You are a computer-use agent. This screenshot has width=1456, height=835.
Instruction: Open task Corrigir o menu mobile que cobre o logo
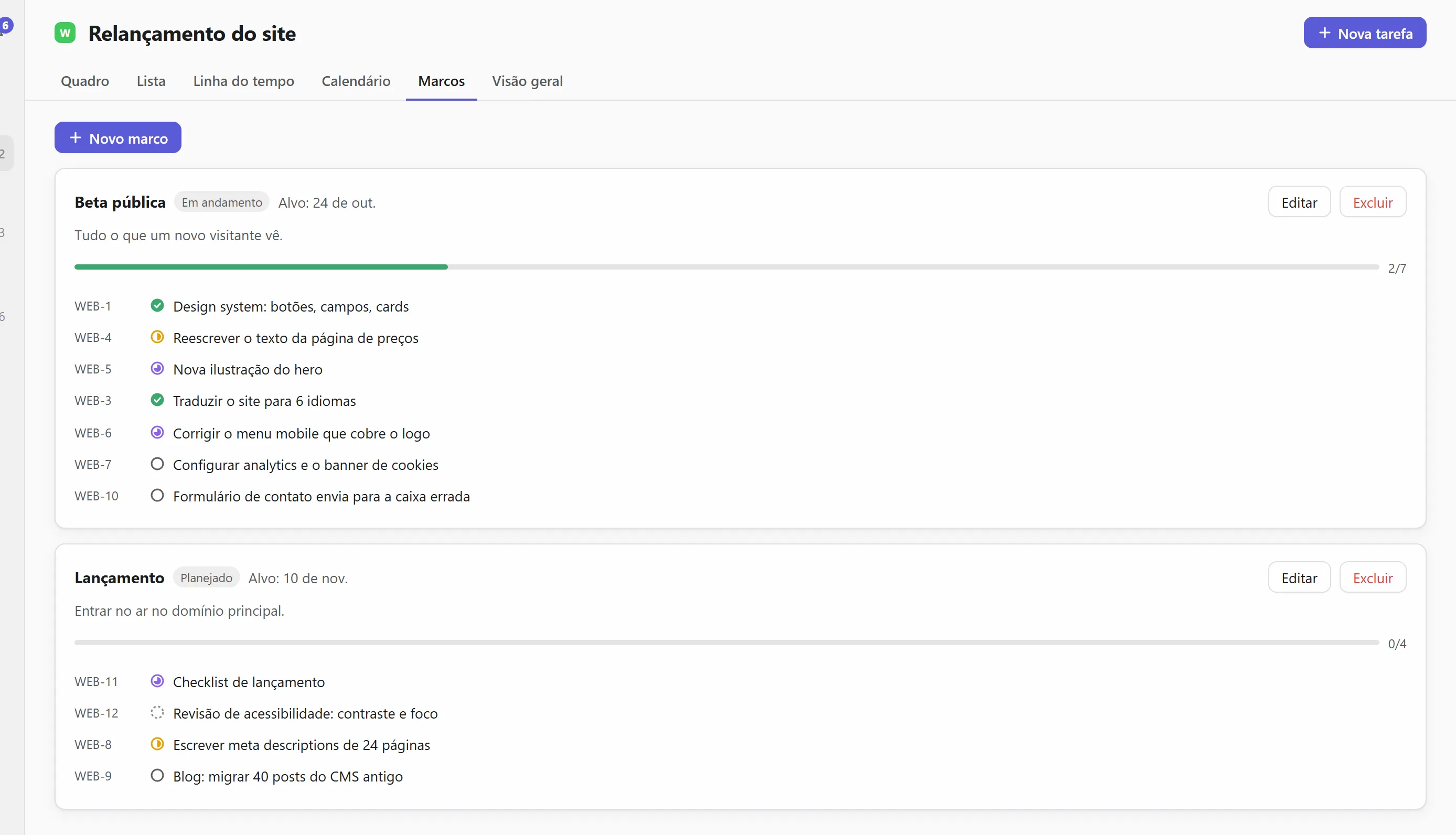coord(302,434)
